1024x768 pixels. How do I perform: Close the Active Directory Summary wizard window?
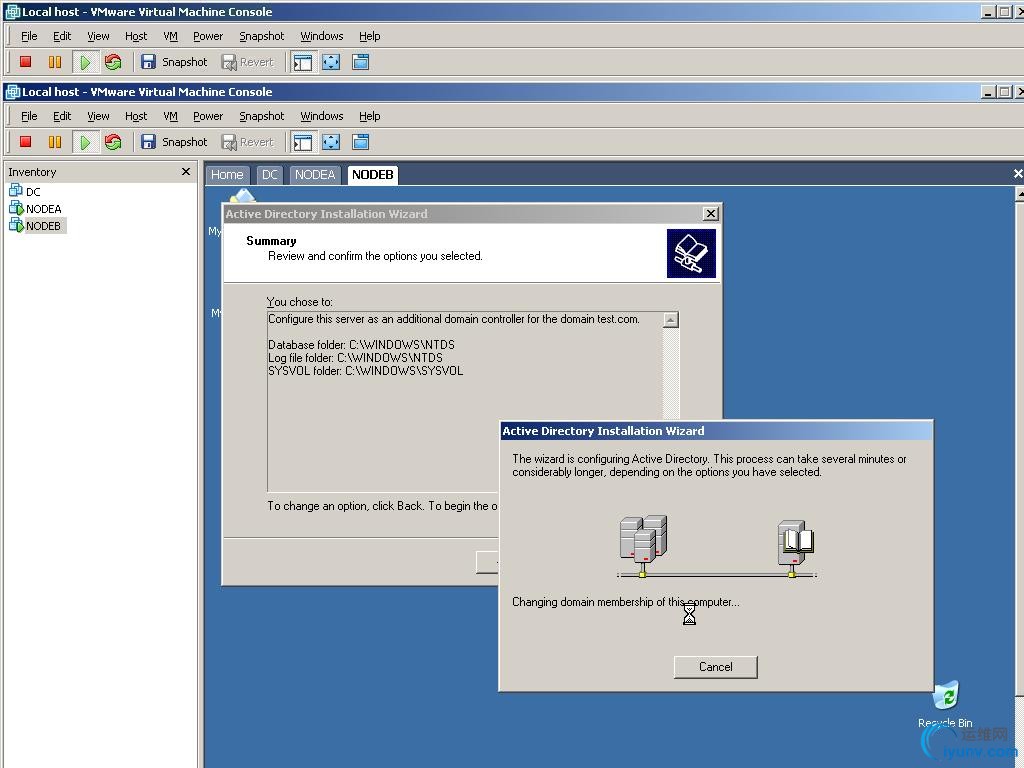point(711,214)
